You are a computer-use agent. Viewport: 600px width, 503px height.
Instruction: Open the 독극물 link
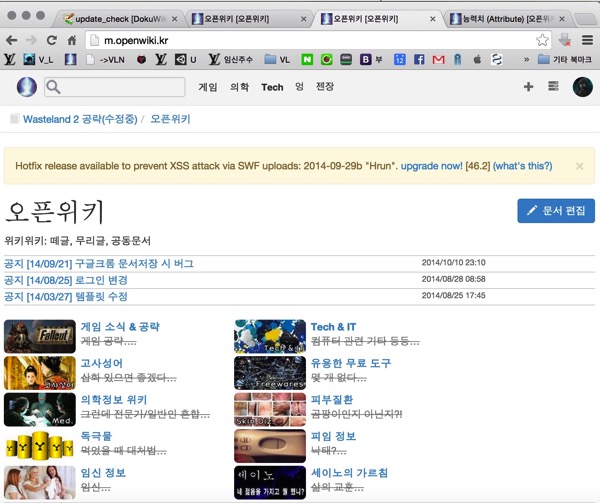coord(96,436)
